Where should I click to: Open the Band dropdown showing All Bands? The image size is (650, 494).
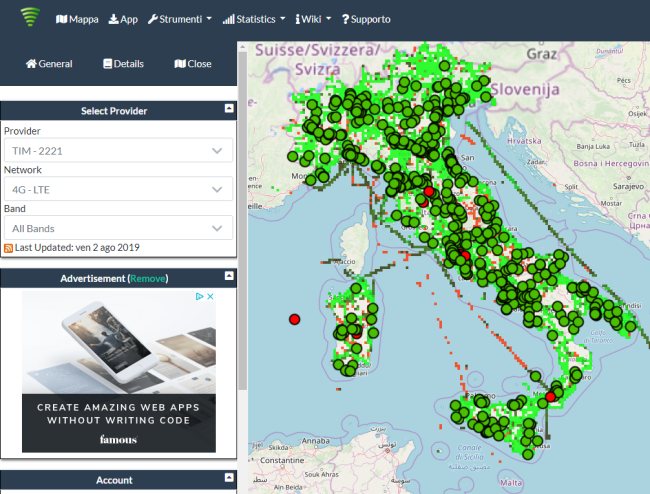(x=118, y=228)
